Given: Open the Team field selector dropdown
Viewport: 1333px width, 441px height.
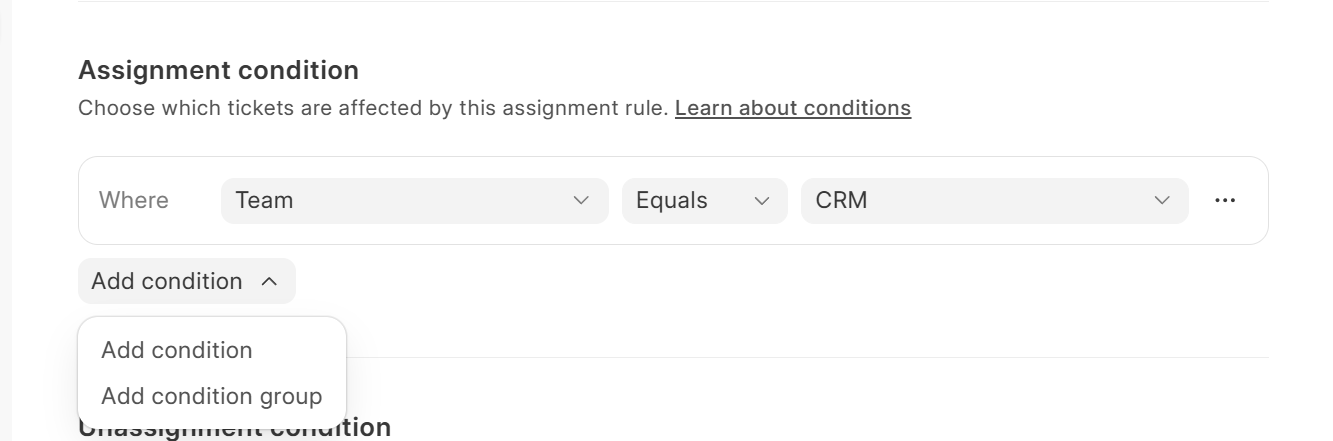Looking at the screenshot, I should 414,201.
